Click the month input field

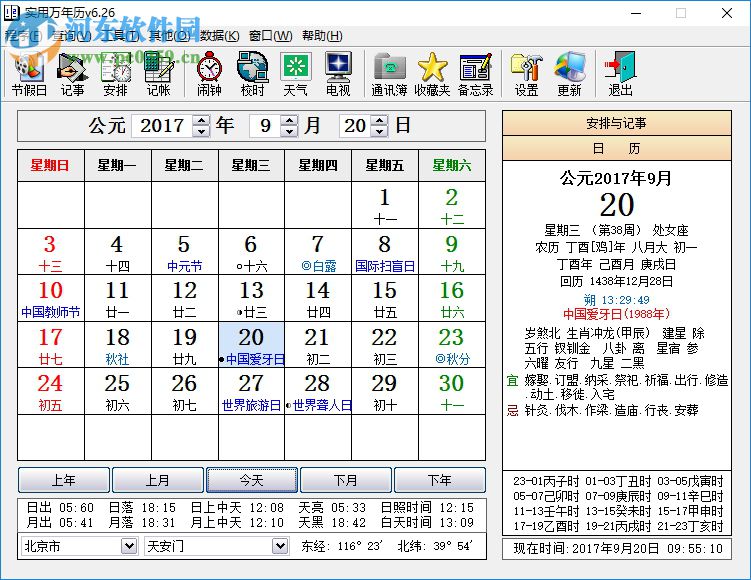(265, 126)
